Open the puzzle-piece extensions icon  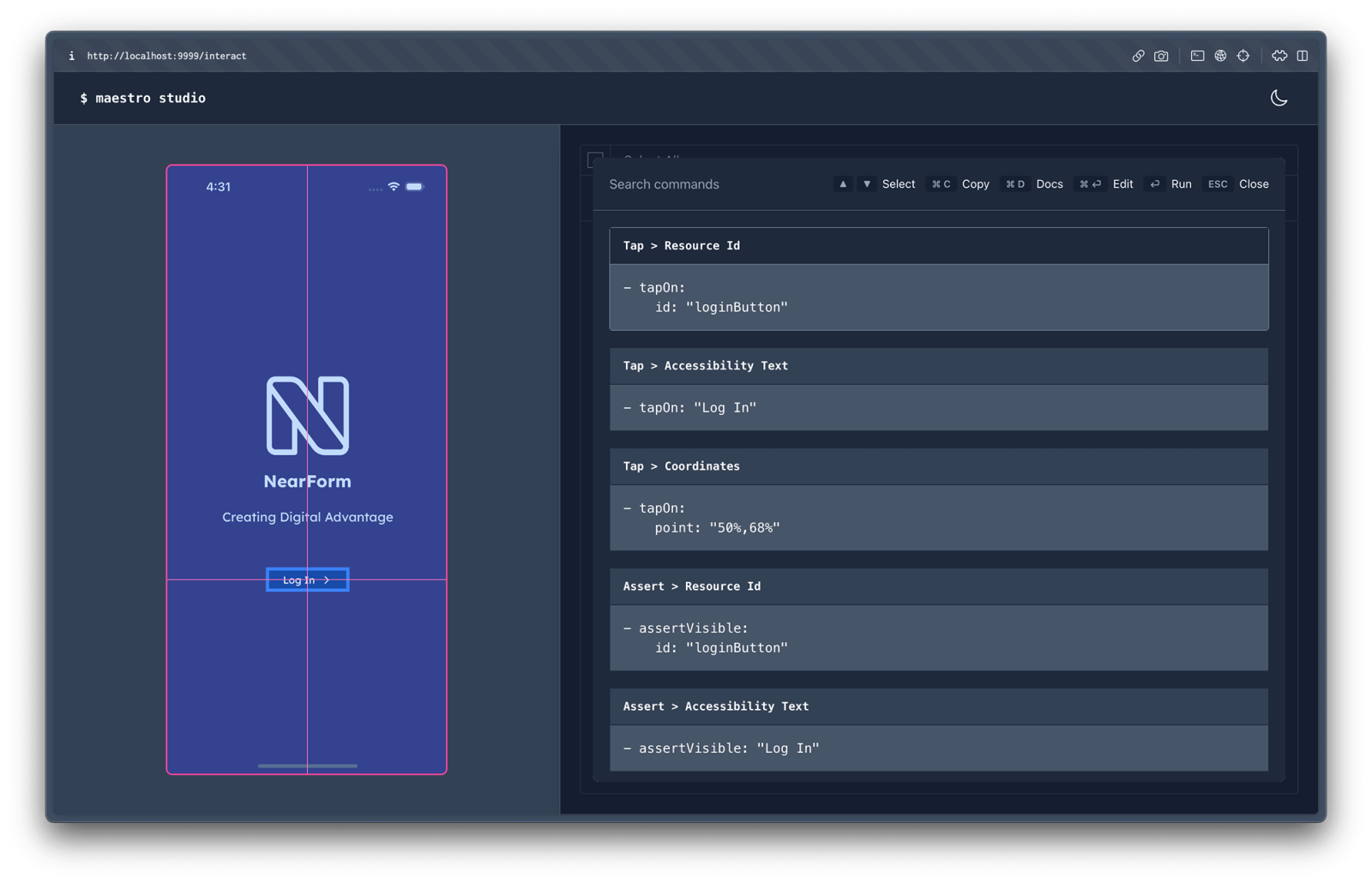(x=1279, y=56)
